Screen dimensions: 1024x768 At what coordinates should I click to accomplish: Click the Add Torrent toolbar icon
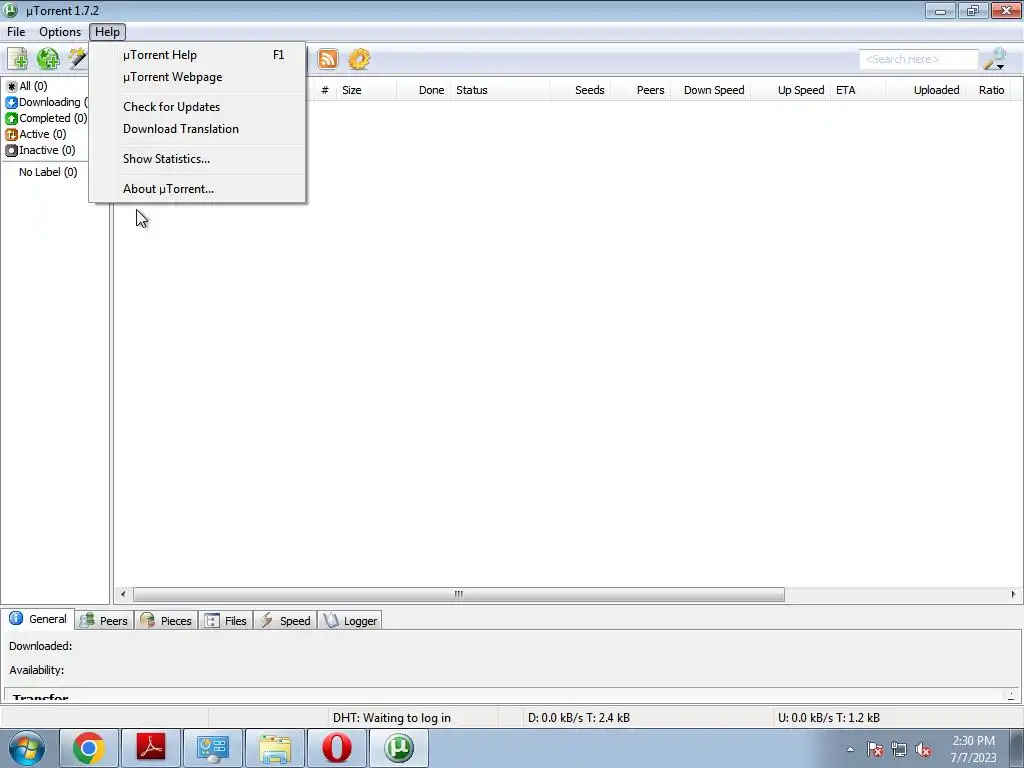pyautogui.click(x=18, y=59)
